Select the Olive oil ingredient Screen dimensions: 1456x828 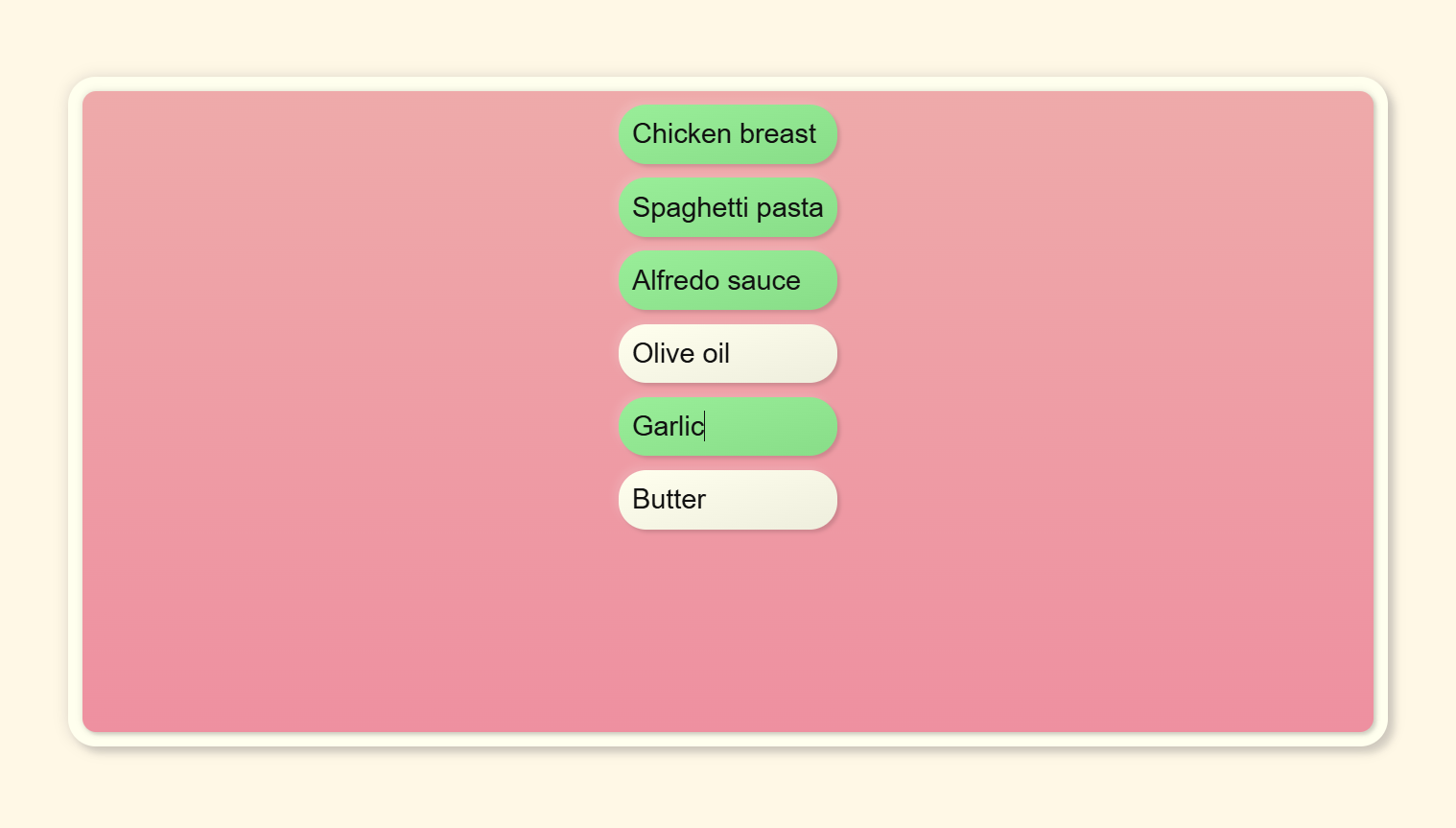click(728, 353)
